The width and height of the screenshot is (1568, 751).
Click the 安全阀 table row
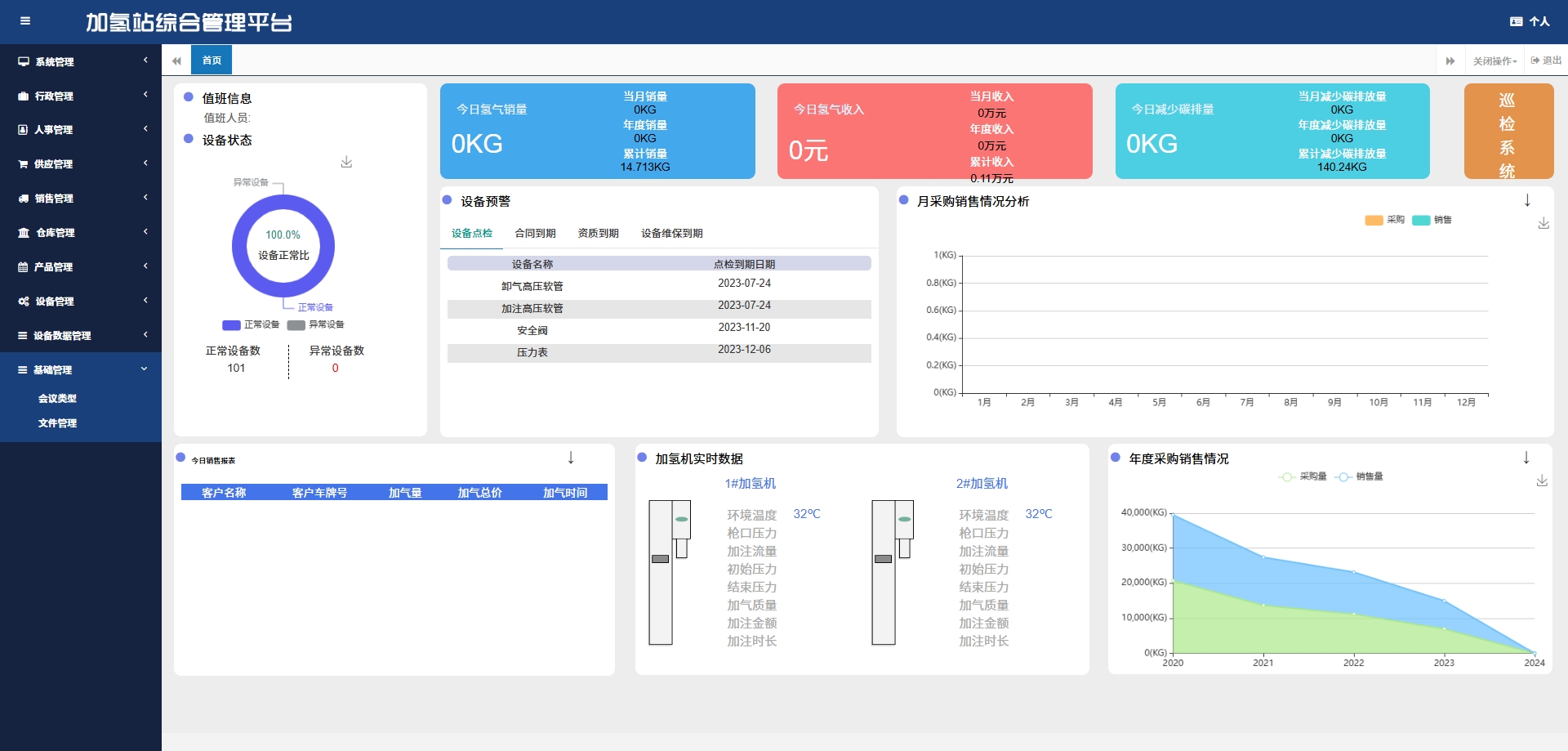coord(659,330)
